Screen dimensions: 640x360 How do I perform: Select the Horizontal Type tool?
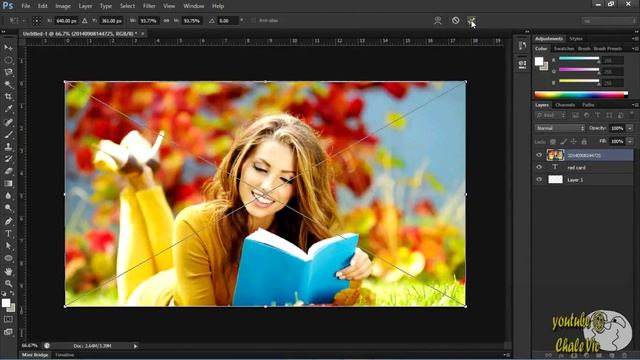coord(8,234)
